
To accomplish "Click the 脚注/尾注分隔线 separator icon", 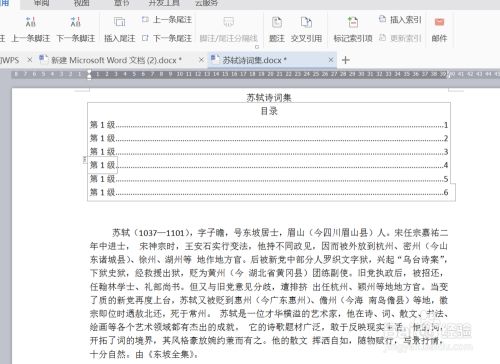I will pos(228,22).
